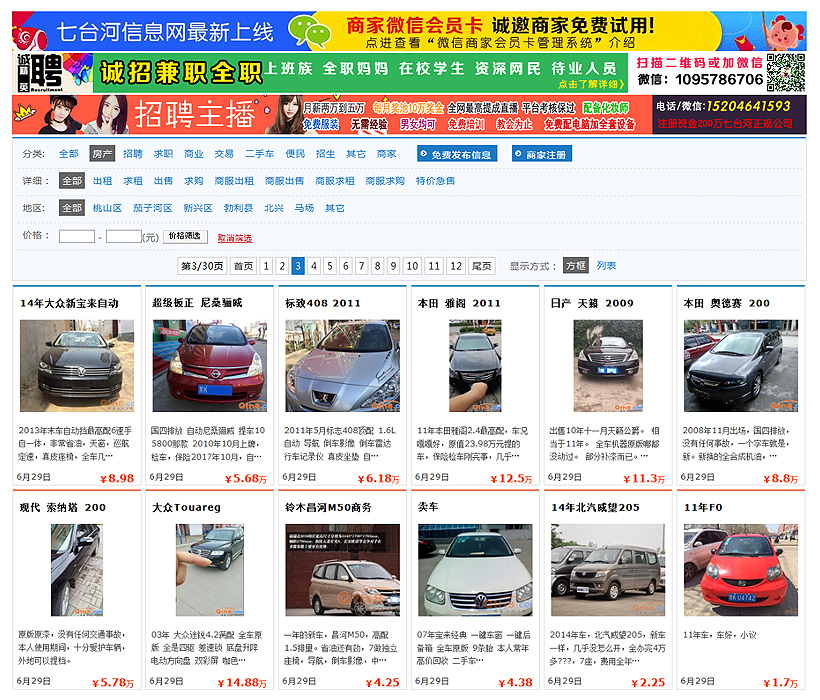Viewport: 820px width, 700px height.
Task: Select the 方框 grid display mode
Action: pyautogui.click(x=575, y=266)
